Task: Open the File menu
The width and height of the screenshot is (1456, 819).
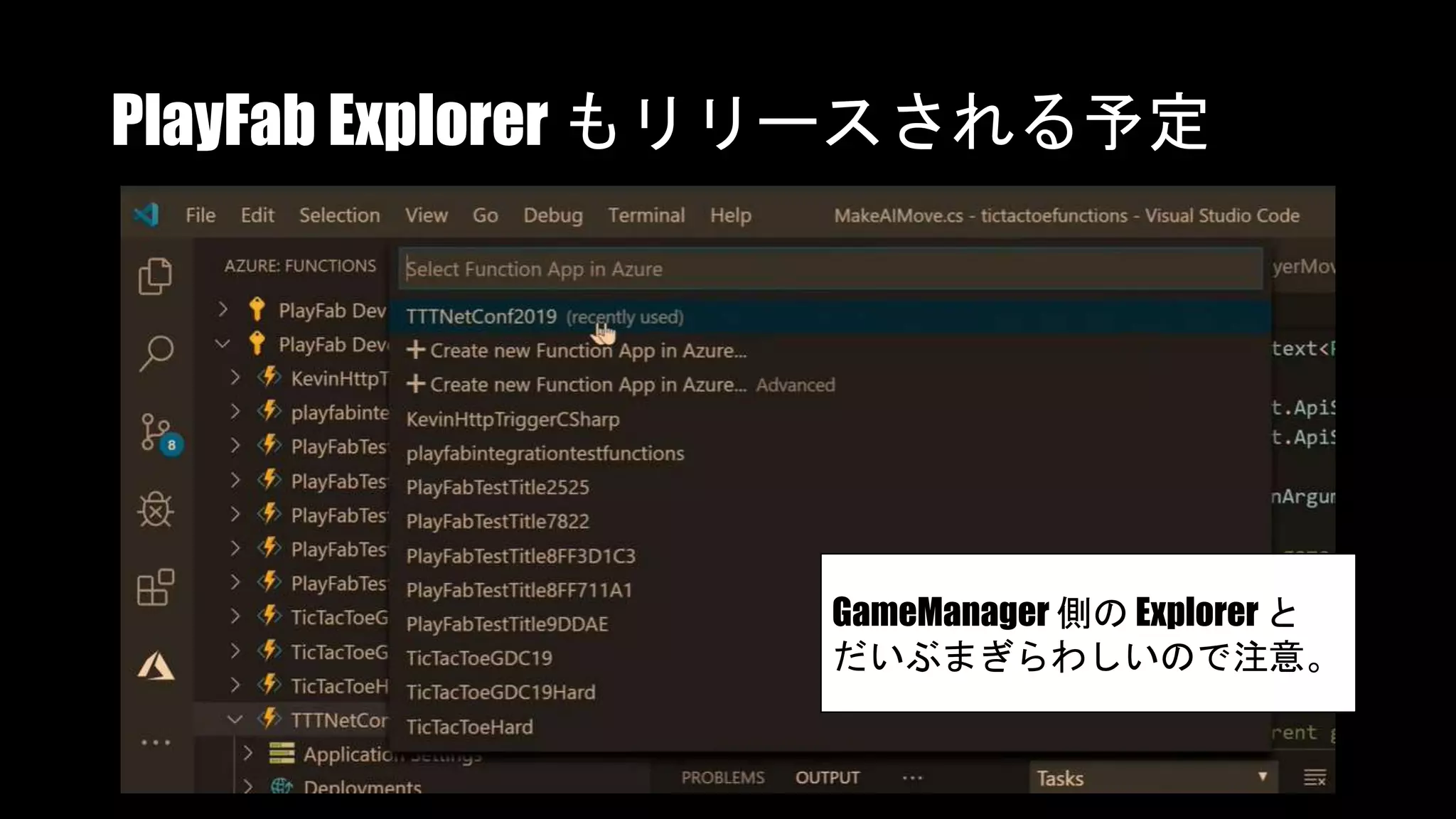Action: coord(200,215)
